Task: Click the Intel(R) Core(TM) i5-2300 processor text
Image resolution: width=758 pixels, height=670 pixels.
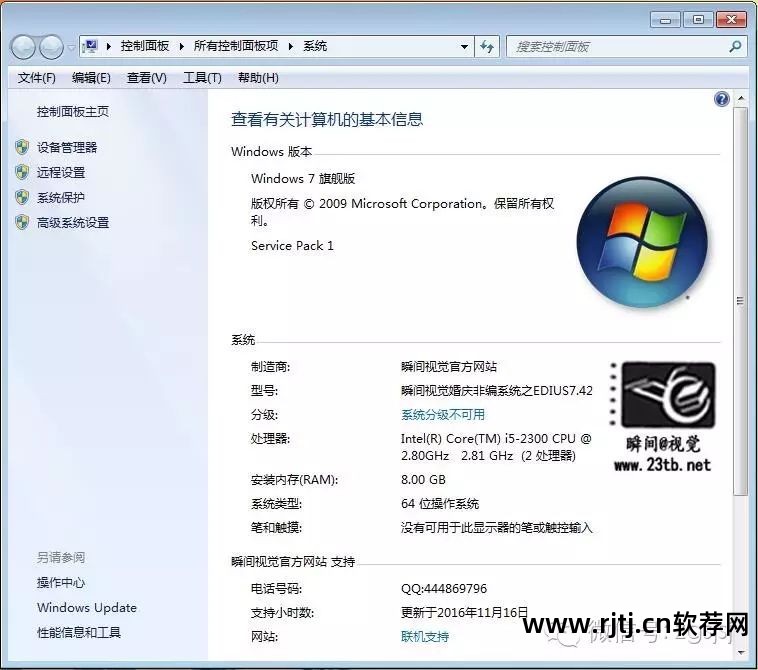Action: point(496,447)
